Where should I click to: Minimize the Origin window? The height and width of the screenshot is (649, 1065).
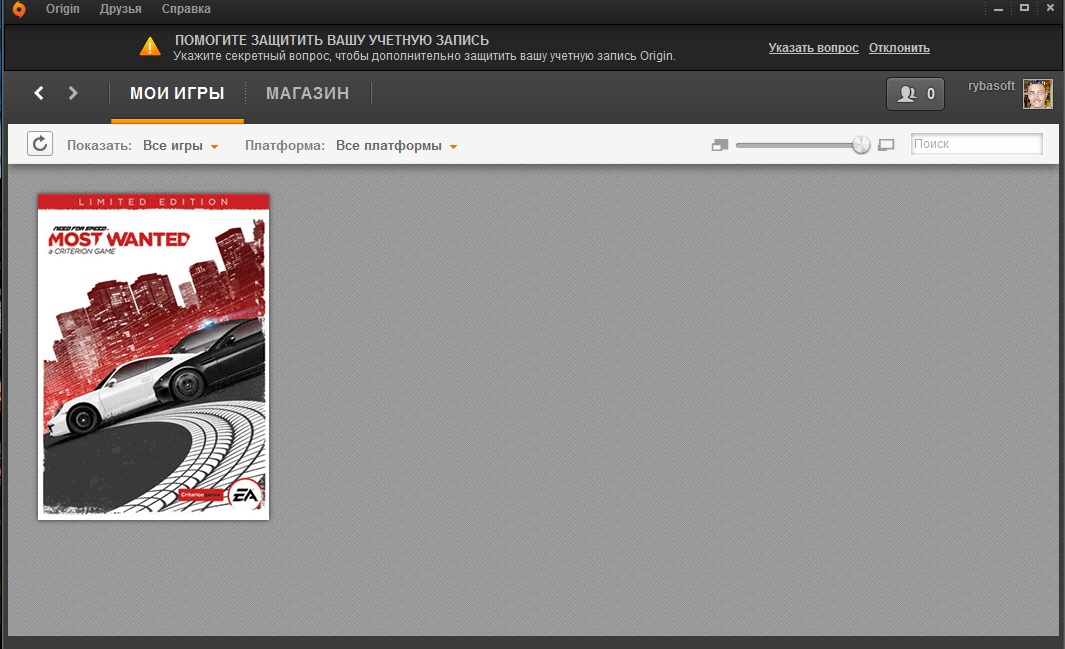998,9
